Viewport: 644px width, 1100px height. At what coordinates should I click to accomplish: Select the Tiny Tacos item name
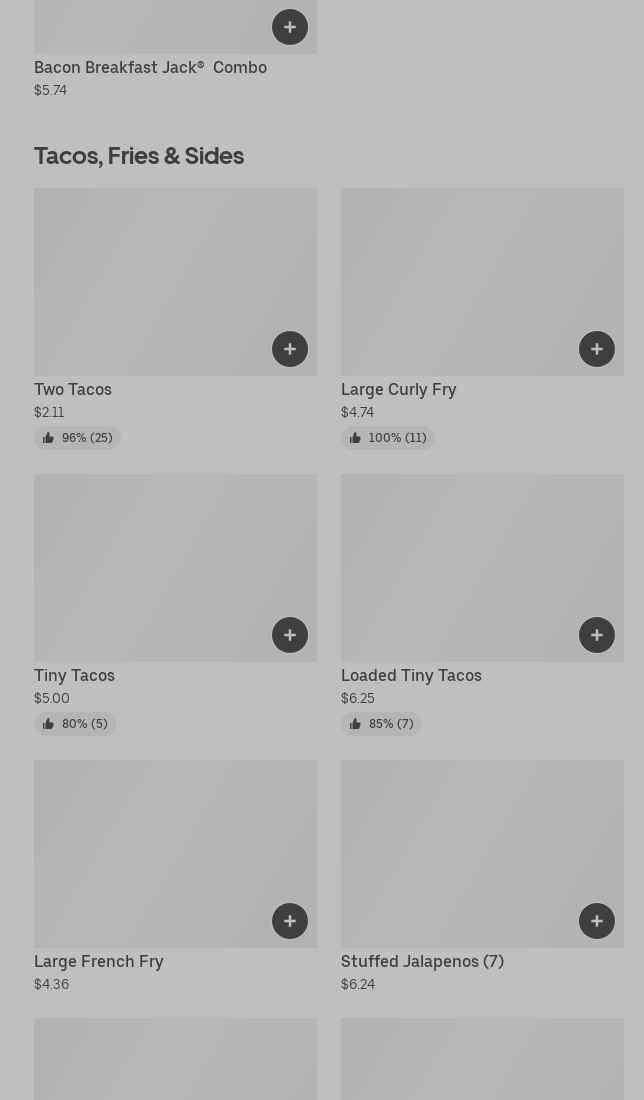click(x=74, y=676)
